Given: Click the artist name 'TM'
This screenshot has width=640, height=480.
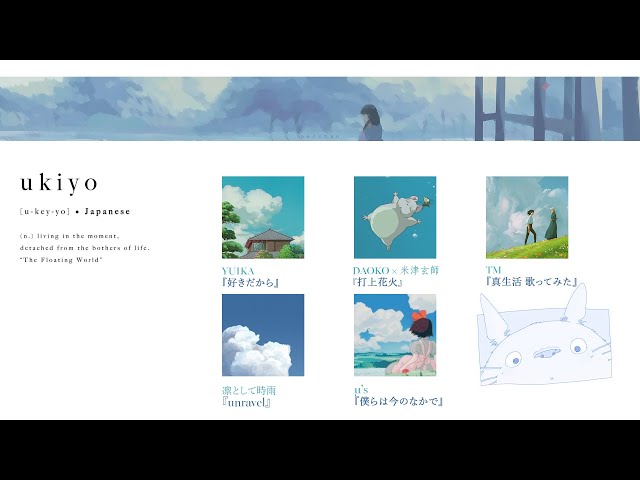Looking at the screenshot, I should click(493, 270).
